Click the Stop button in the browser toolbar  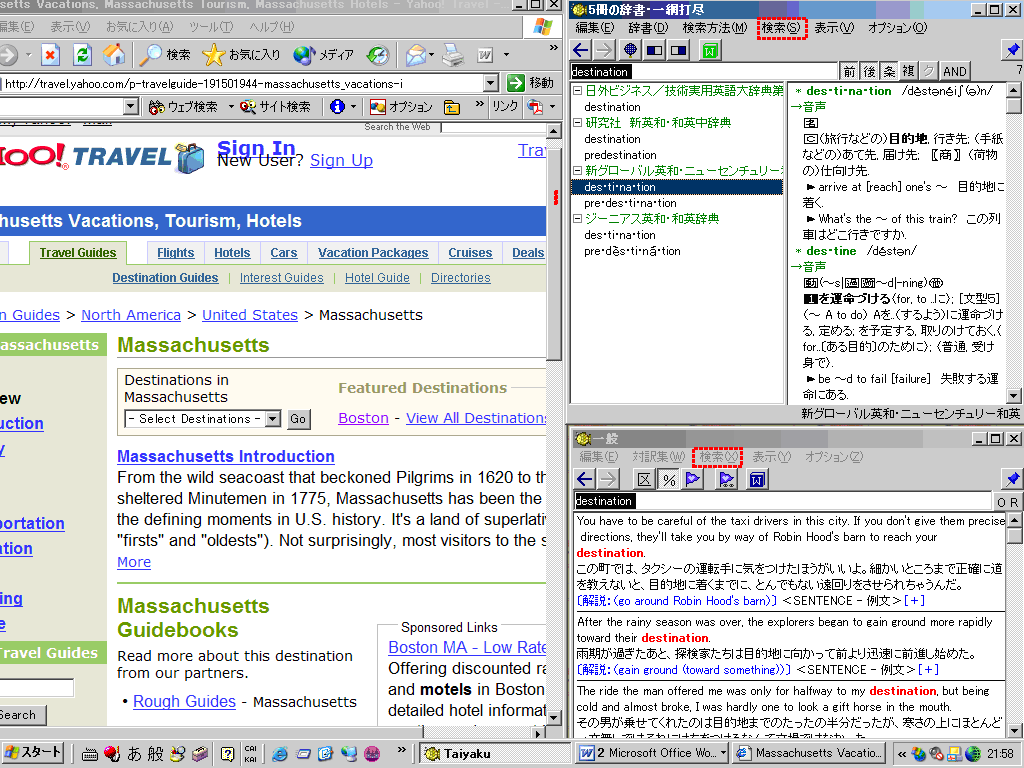[50, 55]
